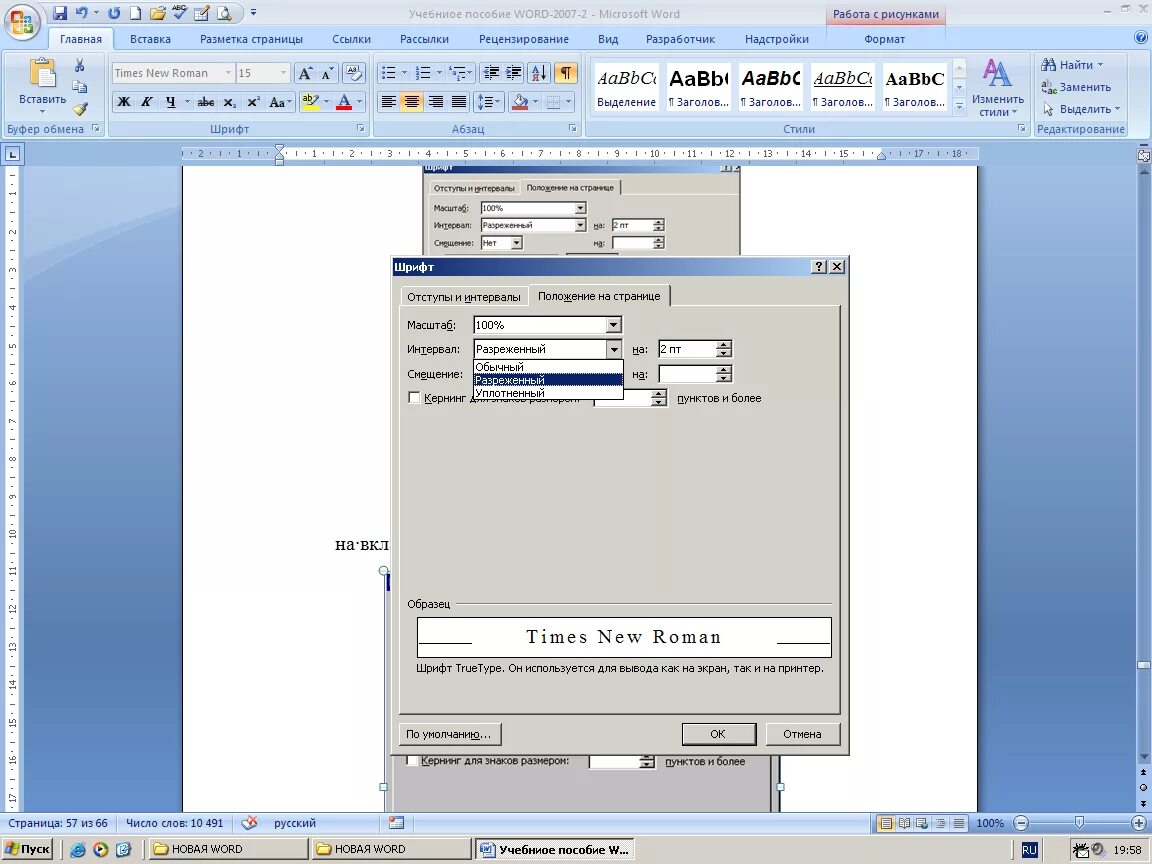The height and width of the screenshot is (864, 1152).
Task: Apply strikethrough abc formatting
Action: tap(206, 102)
